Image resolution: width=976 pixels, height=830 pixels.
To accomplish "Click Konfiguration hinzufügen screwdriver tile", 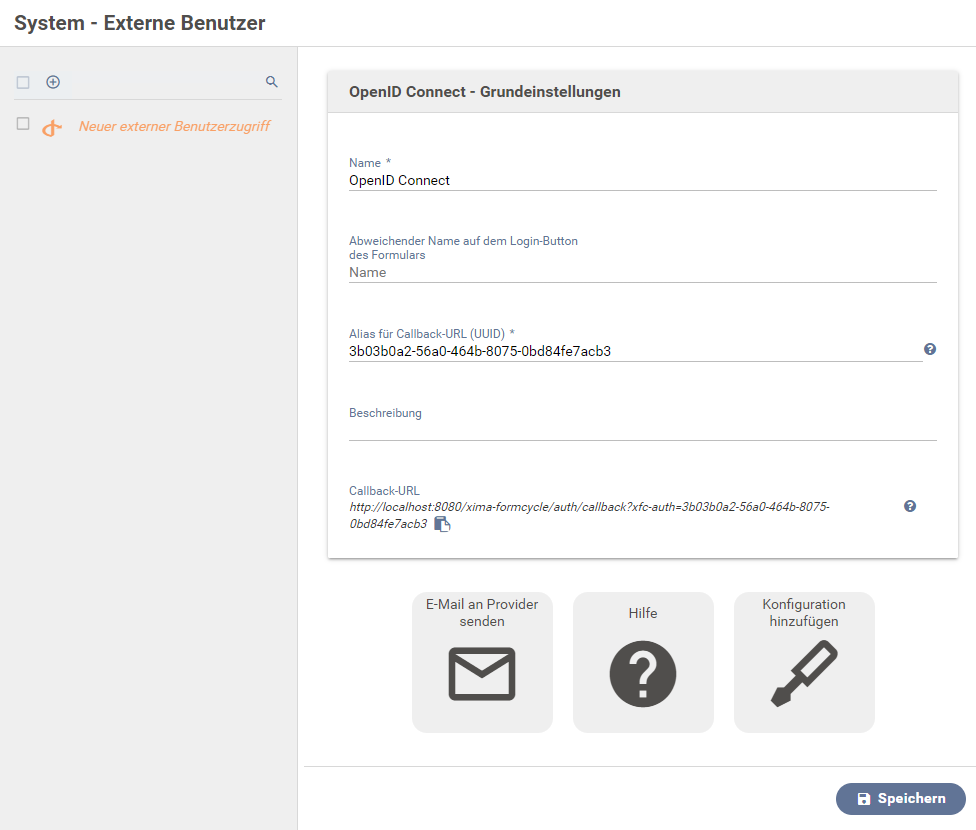I will tap(804, 662).
